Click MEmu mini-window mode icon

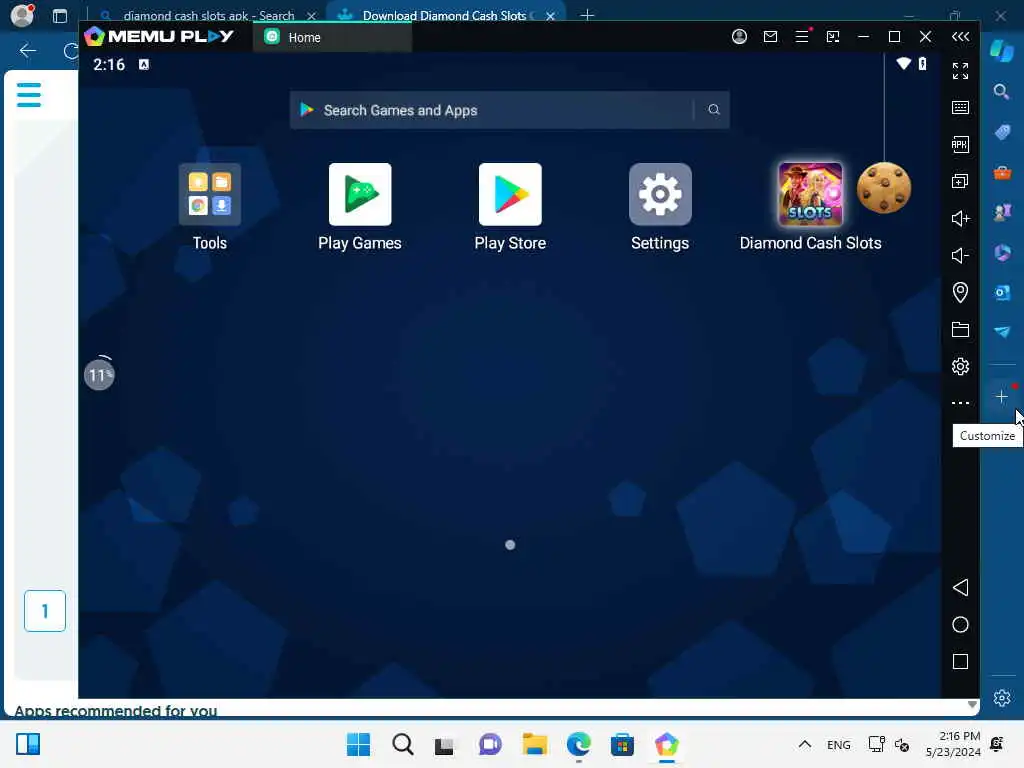point(833,37)
